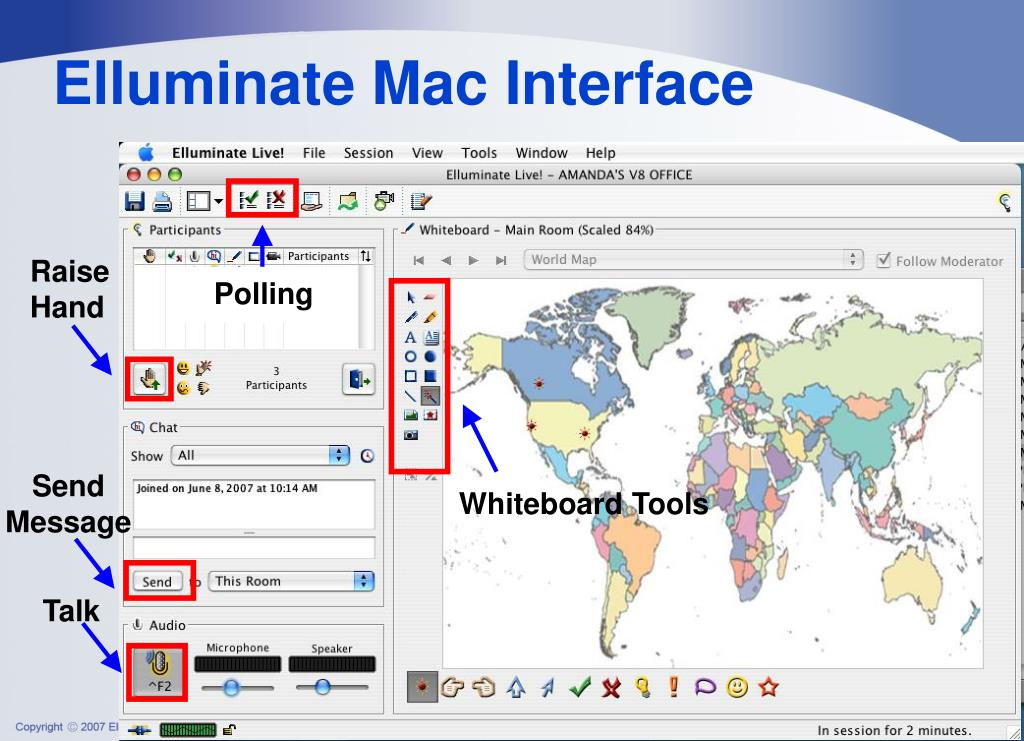The height and width of the screenshot is (741, 1024).
Task: Go to the next whiteboard page
Action: point(473,260)
